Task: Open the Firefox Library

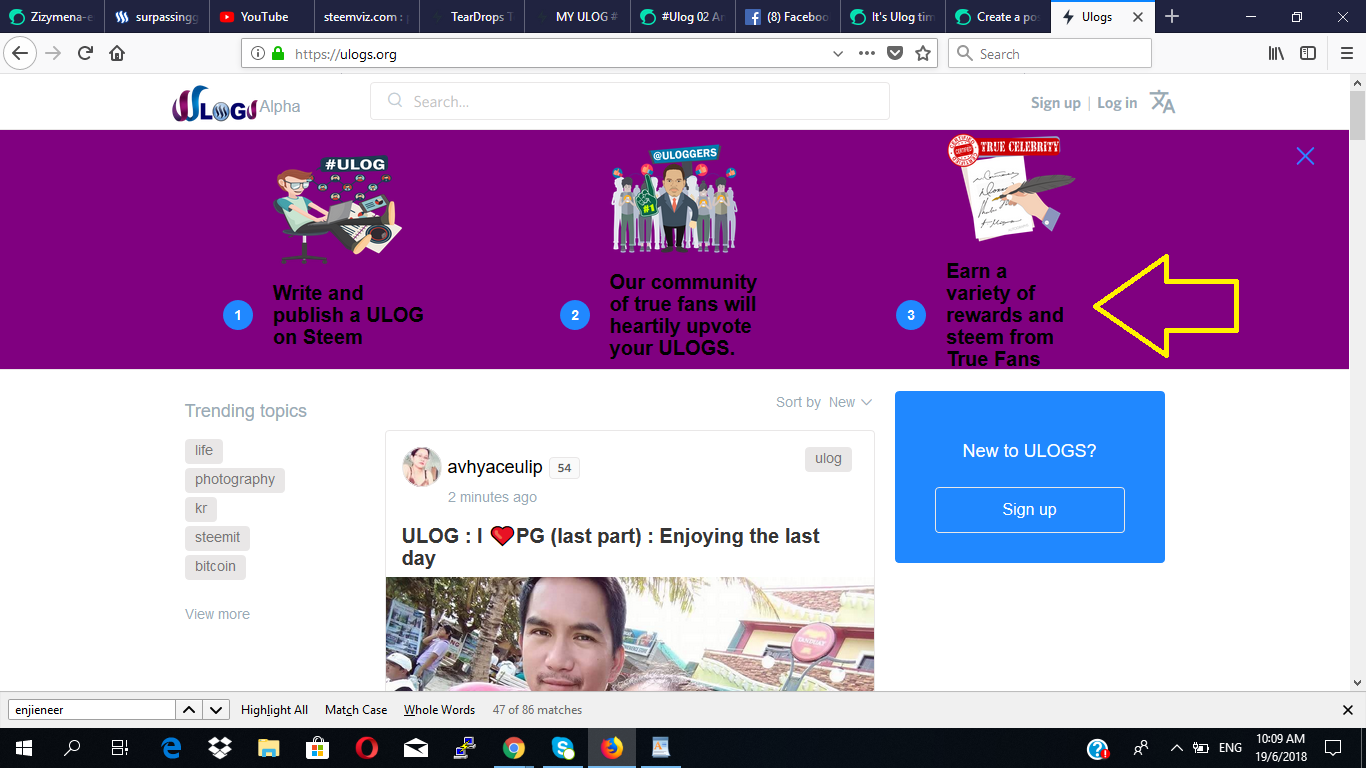Action: (x=1276, y=54)
